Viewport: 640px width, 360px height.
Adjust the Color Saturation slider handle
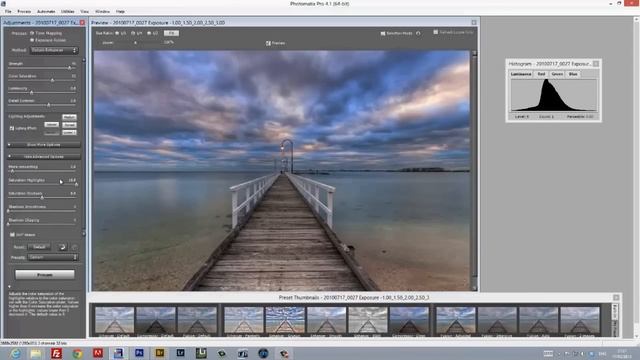pos(52,80)
